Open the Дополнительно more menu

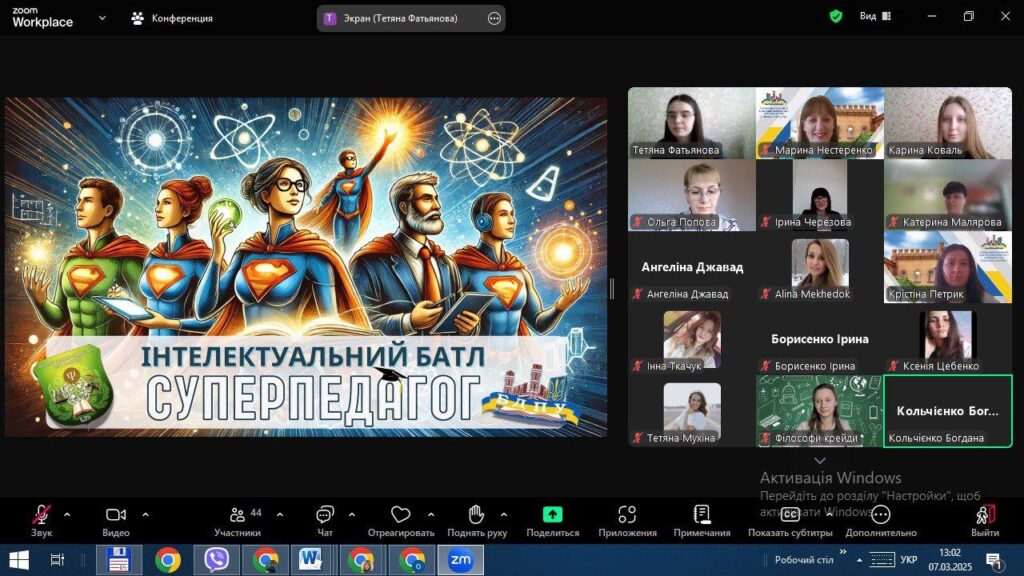click(x=881, y=521)
